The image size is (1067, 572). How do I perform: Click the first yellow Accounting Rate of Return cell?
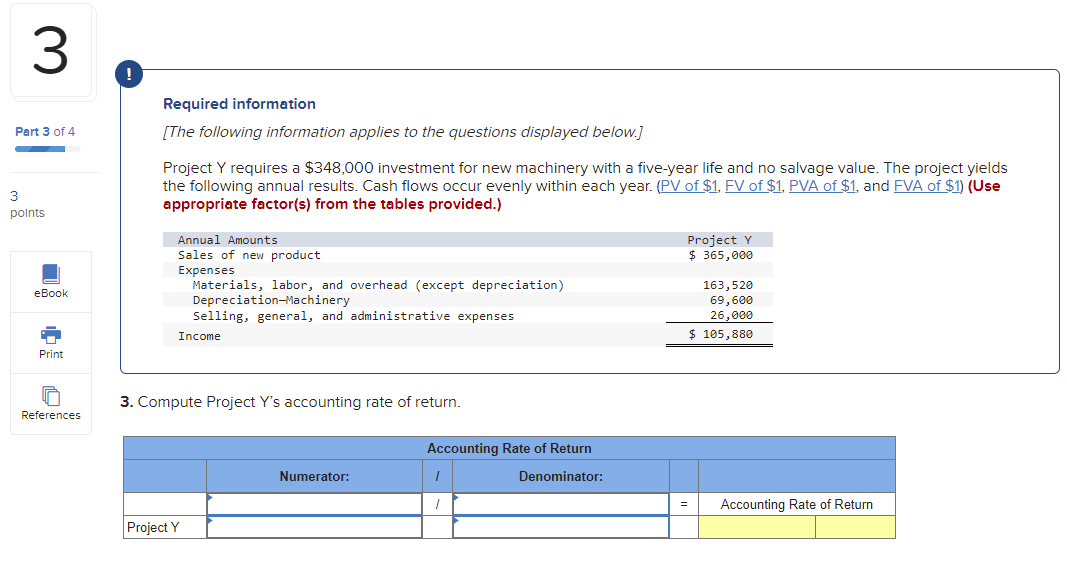tap(757, 527)
